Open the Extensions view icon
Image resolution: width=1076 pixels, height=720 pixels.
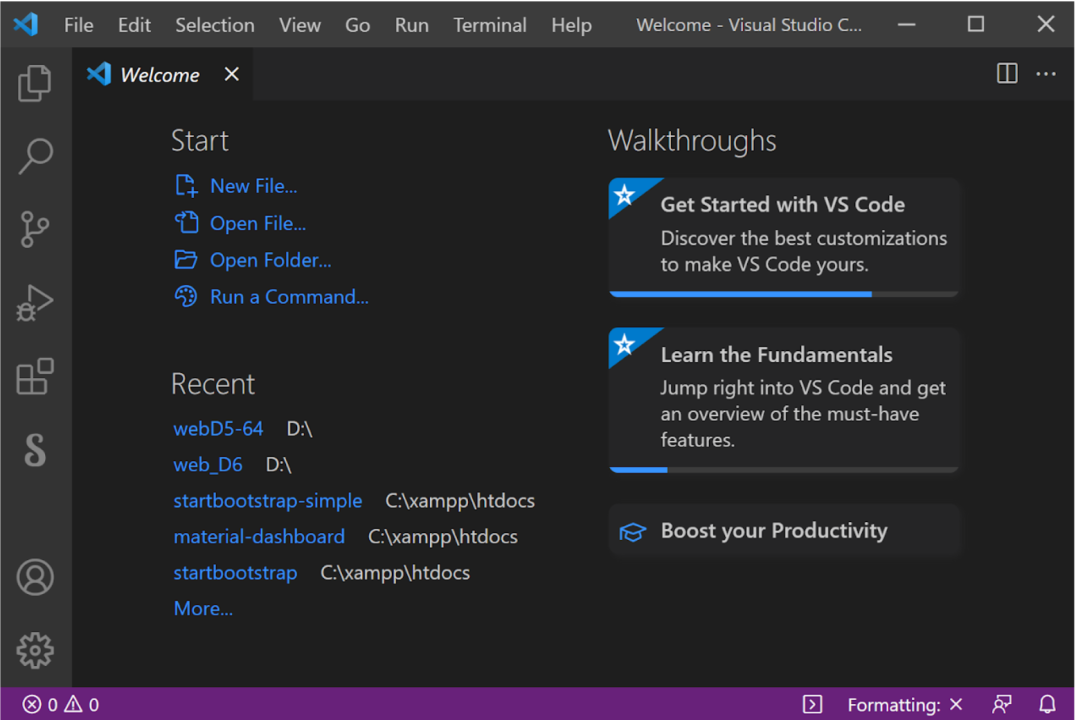[x=35, y=377]
